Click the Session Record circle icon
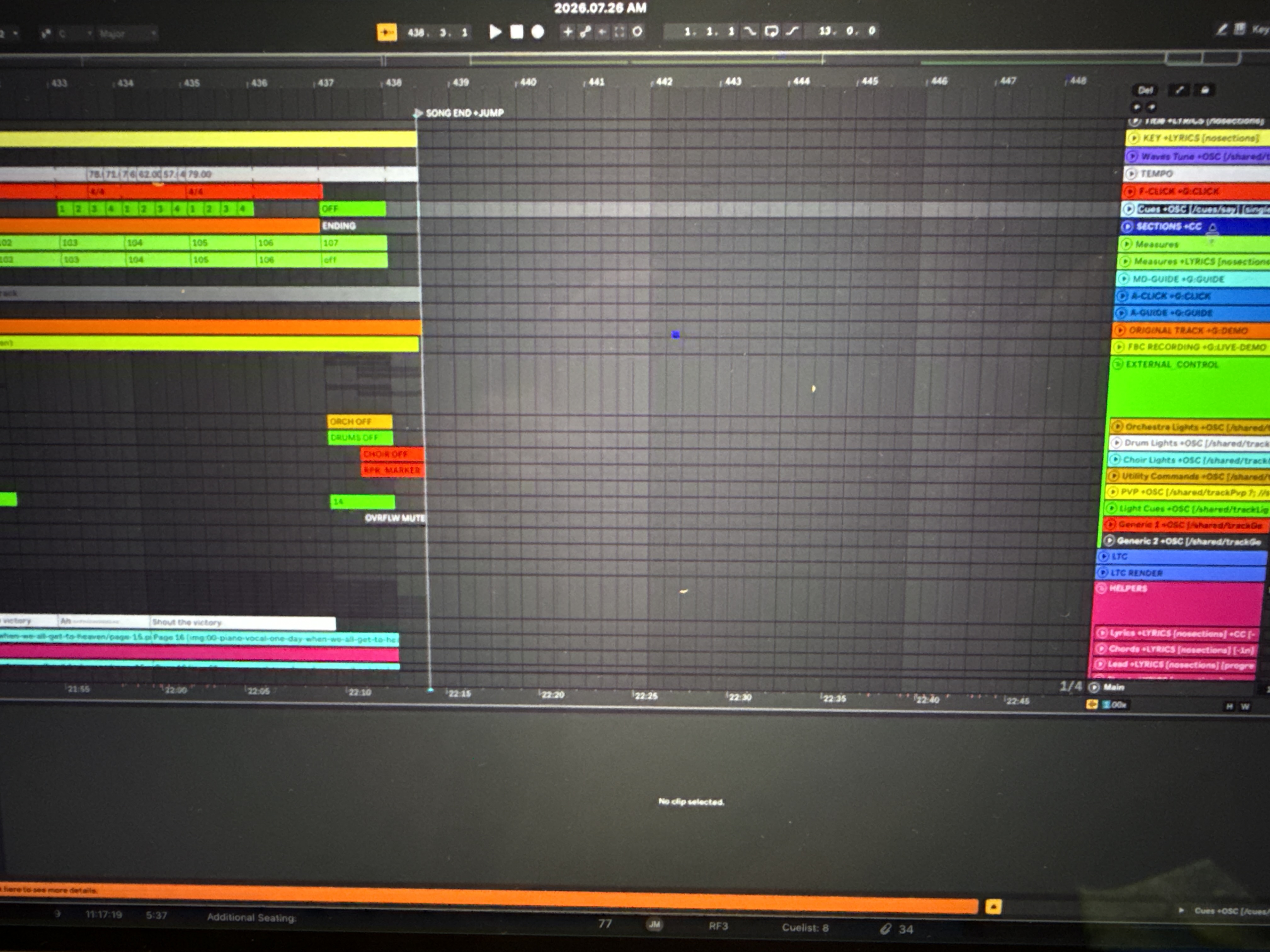Image resolution: width=1270 pixels, height=952 pixels. coord(637,31)
